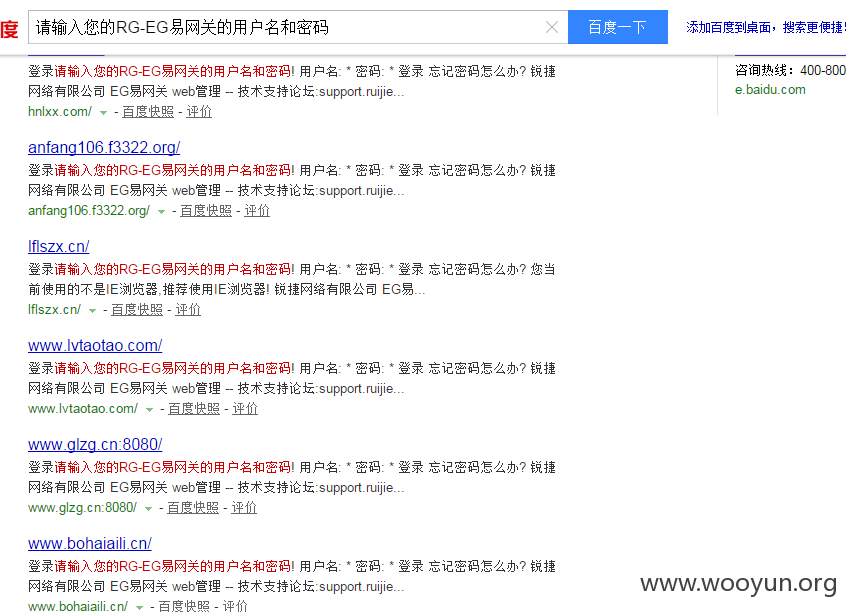Open 百度快照 for the lflszx.cn result
The height and width of the screenshot is (612, 846).
tap(137, 309)
